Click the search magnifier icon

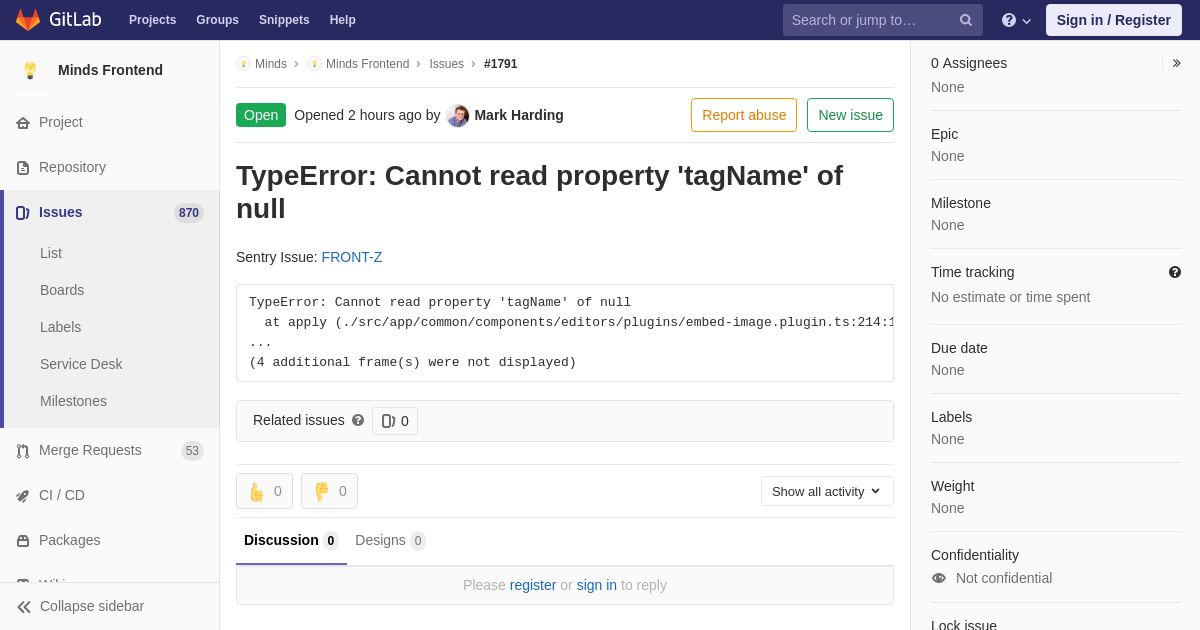click(966, 20)
